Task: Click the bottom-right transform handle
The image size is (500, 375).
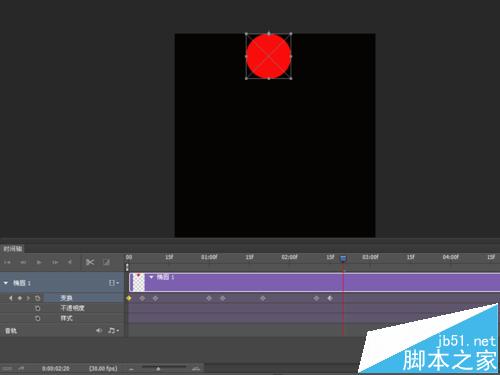Action: (x=291, y=78)
